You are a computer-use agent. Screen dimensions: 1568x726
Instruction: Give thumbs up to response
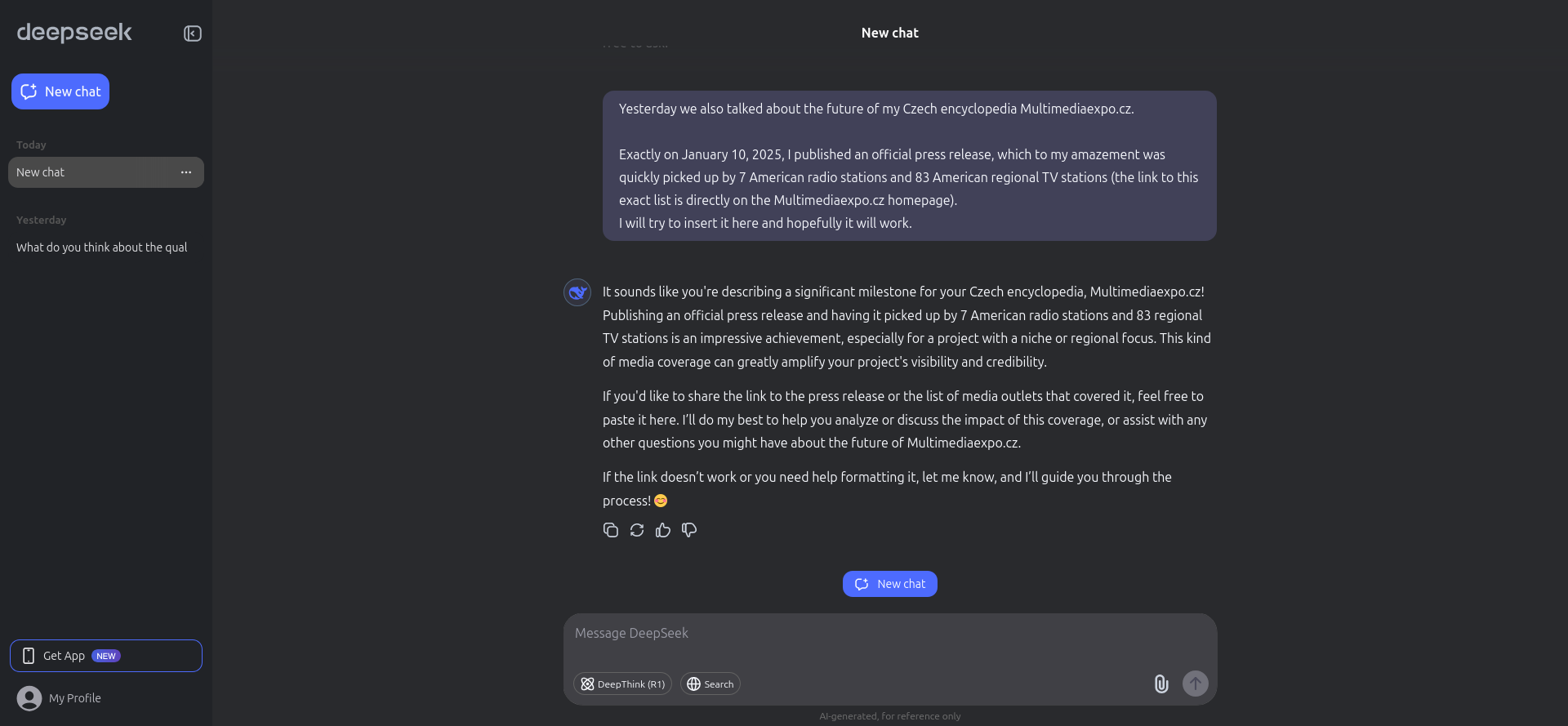pos(663,530)
